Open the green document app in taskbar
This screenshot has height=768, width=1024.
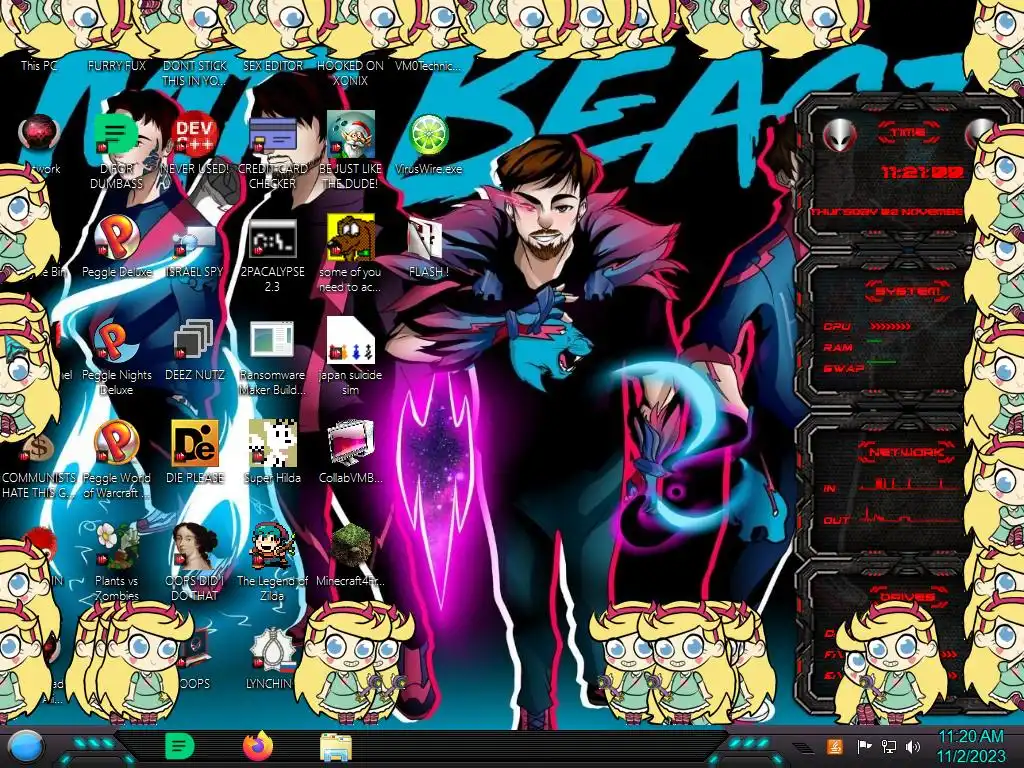click(180, 746)
